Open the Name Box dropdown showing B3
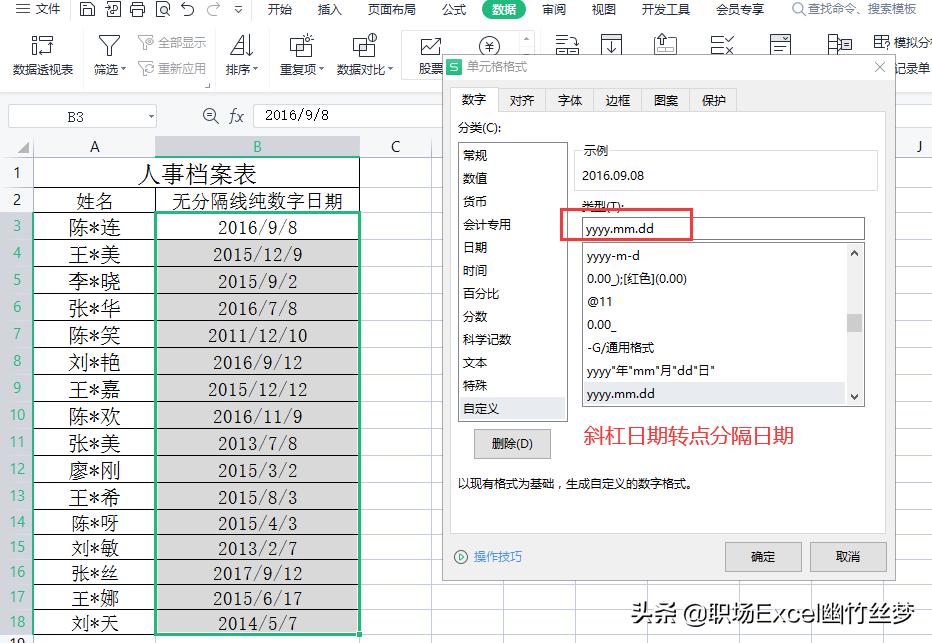 click(x=150, y=116)
